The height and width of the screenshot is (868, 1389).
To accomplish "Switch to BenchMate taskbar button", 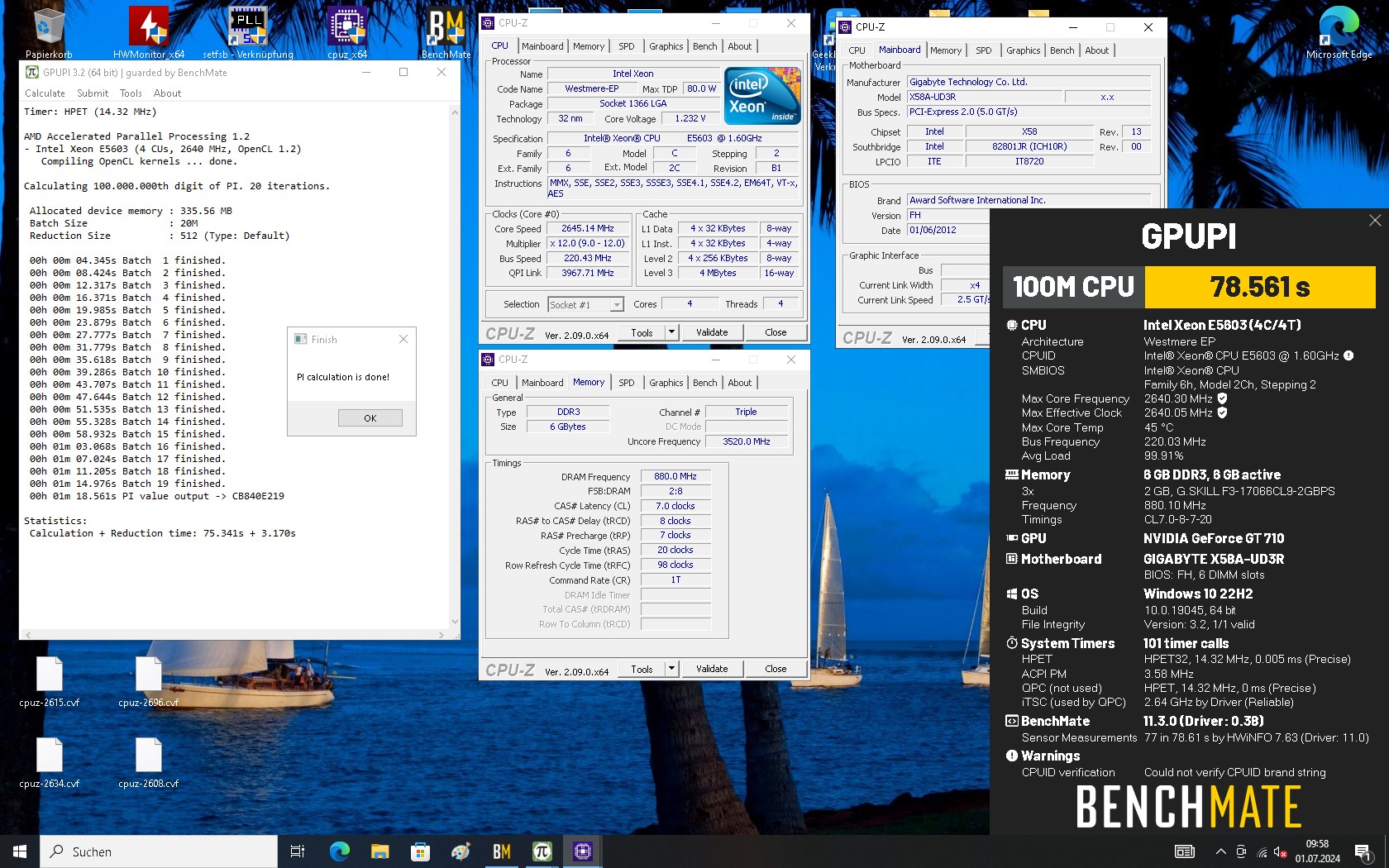I will click(x=501, y=851).
